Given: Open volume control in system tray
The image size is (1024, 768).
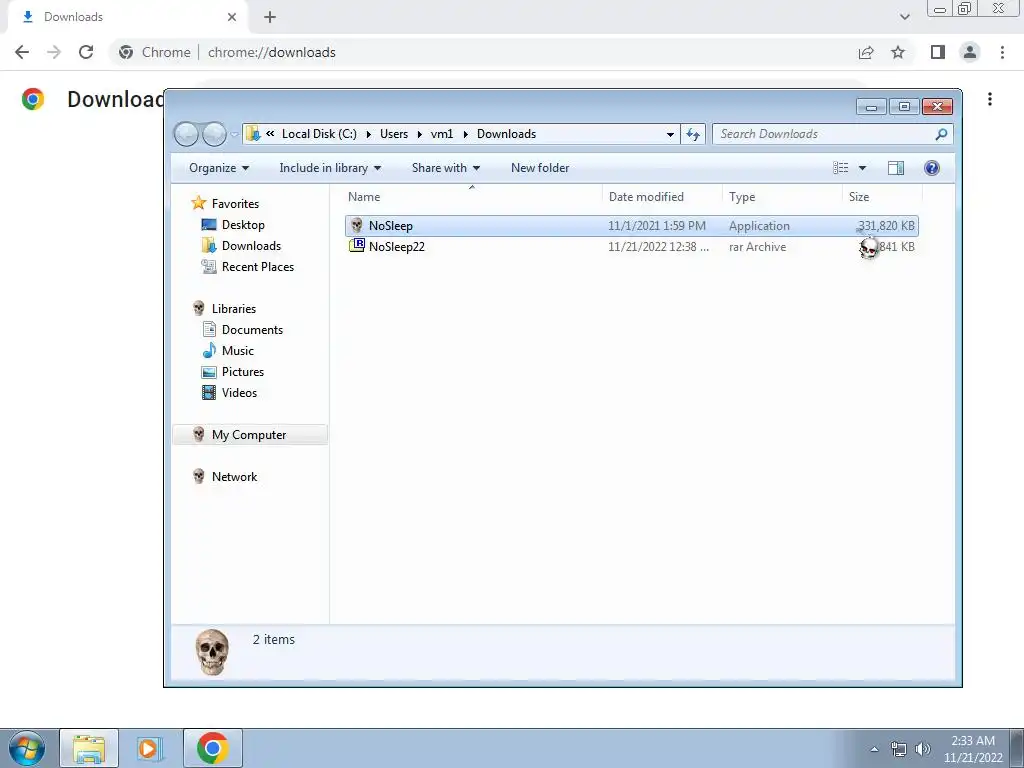Looking at the screenshot, I should click(x=923, y=749).
